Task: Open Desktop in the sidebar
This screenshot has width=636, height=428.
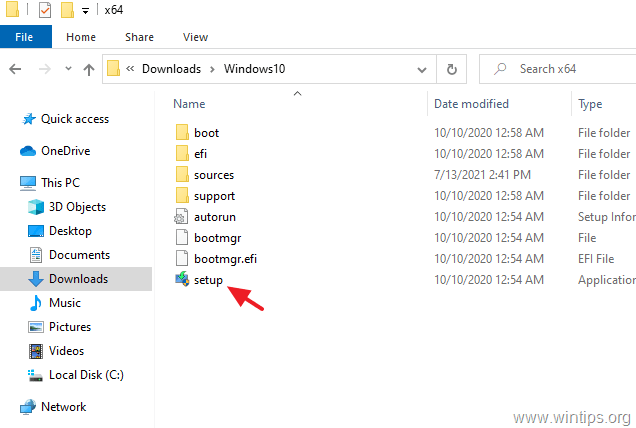Action: click(x=70, y=231)
